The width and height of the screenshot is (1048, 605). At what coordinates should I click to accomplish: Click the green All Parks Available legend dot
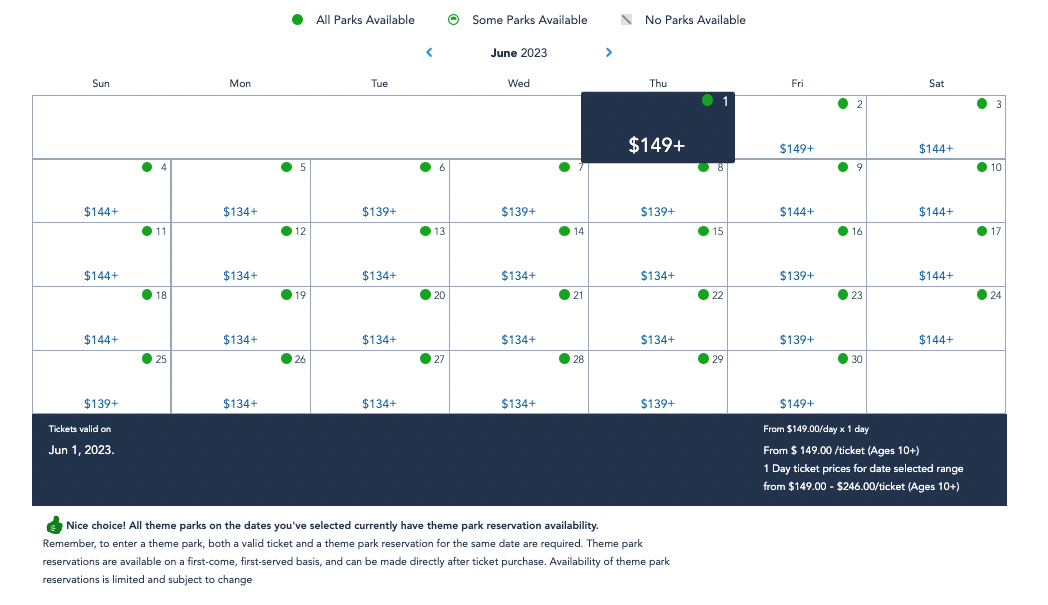click(x=297, y=20)
